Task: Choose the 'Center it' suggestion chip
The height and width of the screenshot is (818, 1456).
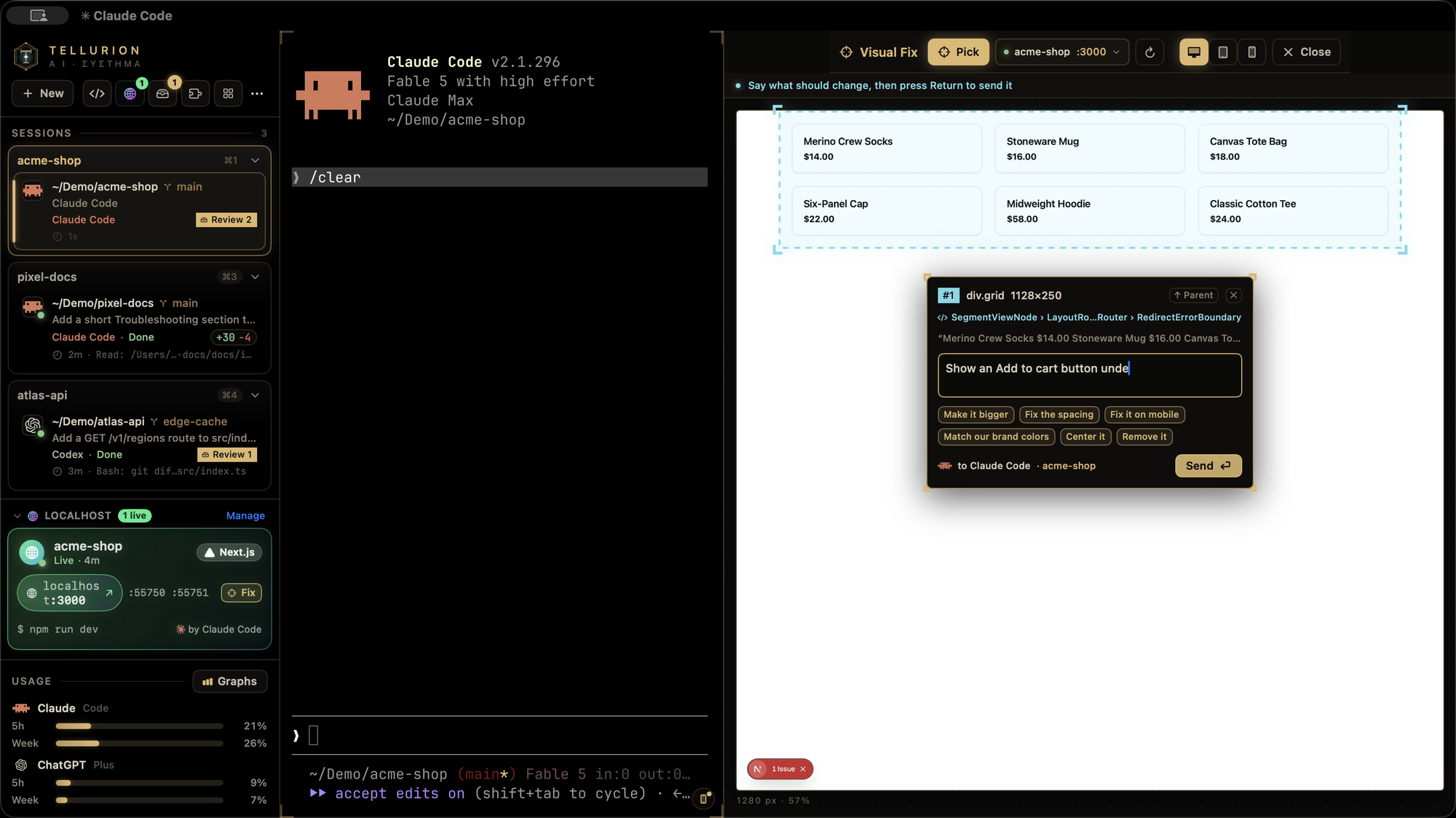Action: tap(1085, 437)
